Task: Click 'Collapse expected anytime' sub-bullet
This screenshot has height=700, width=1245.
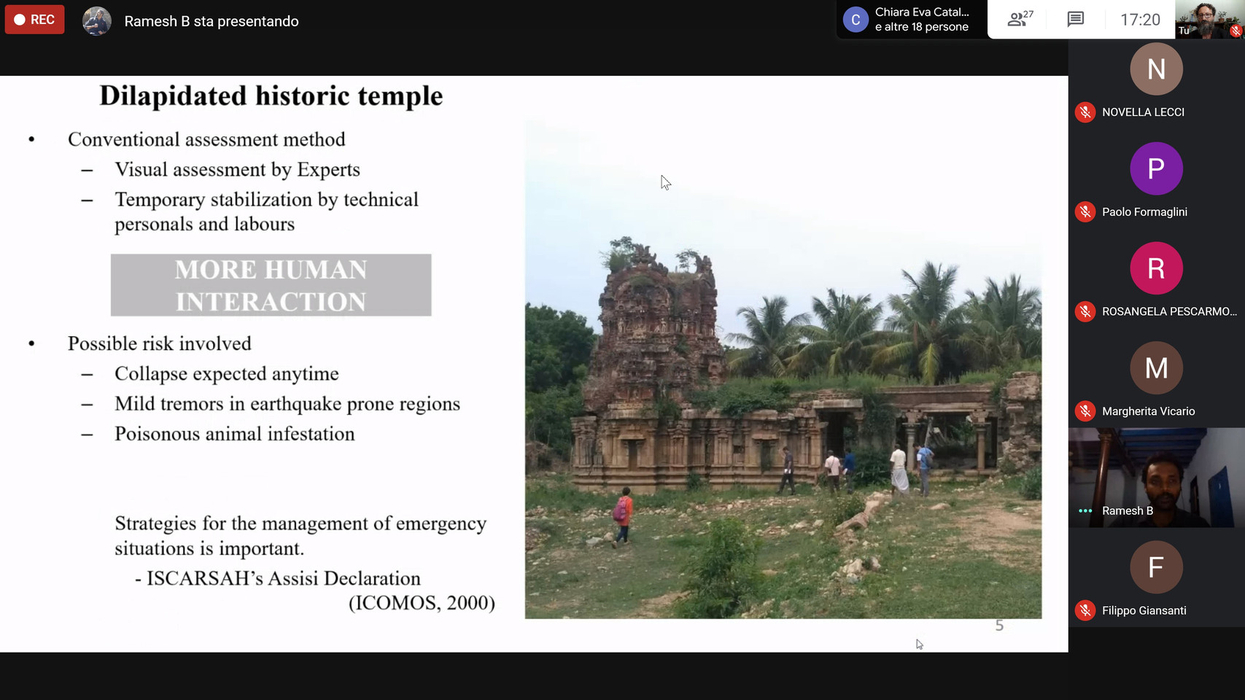Action: click(x=227, y=374)
